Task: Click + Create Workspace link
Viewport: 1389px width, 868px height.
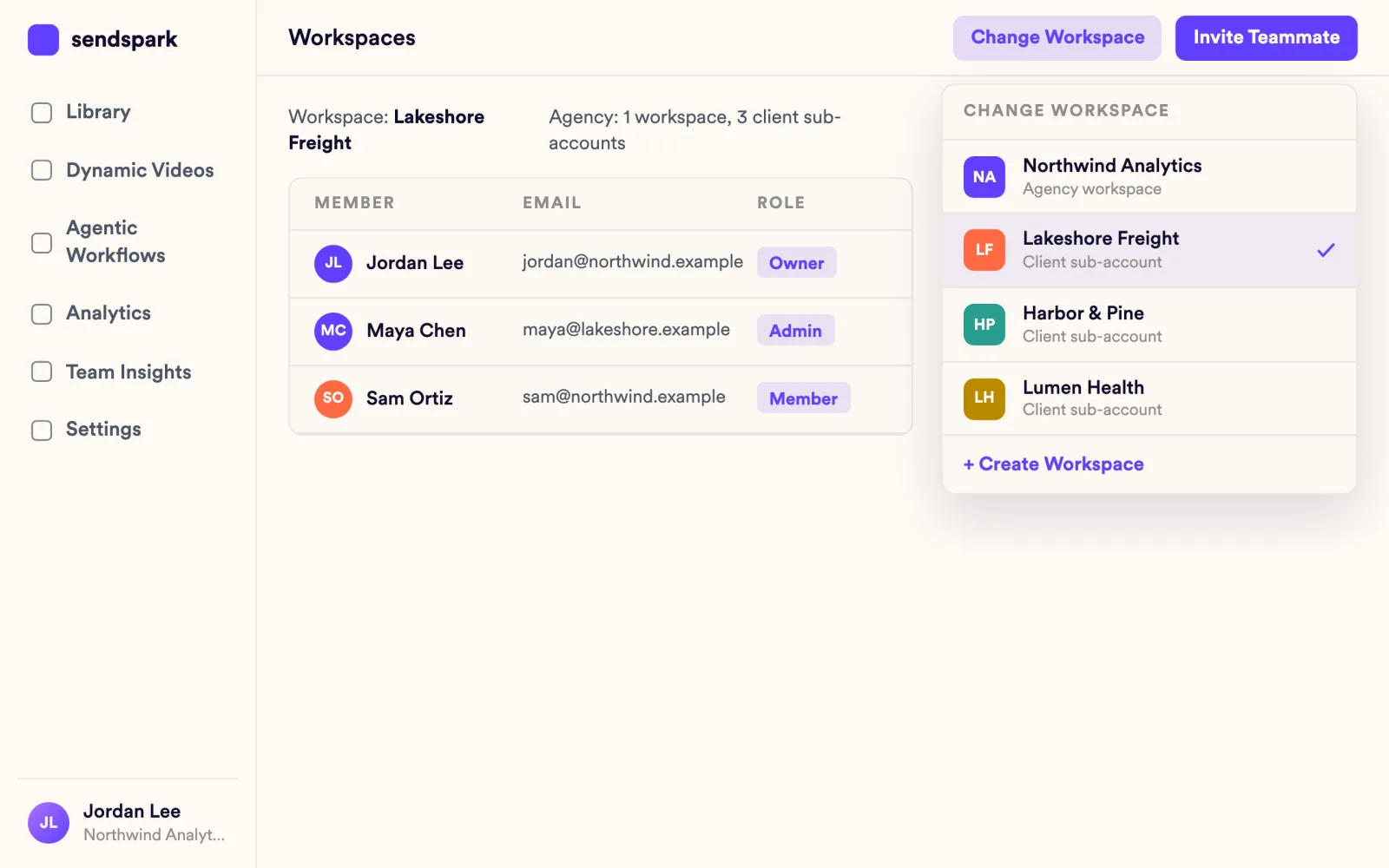Action: pyautogui.click(x=1054, y=464)
